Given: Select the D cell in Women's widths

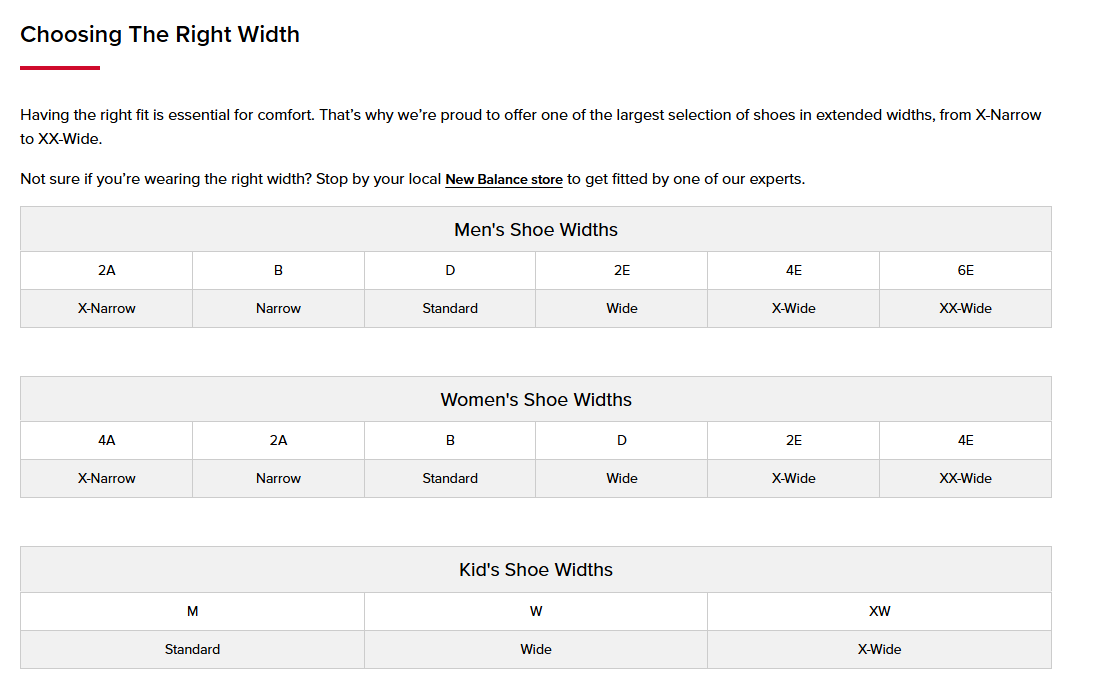Looking at the screenshot, I should (x=622, y=441).
